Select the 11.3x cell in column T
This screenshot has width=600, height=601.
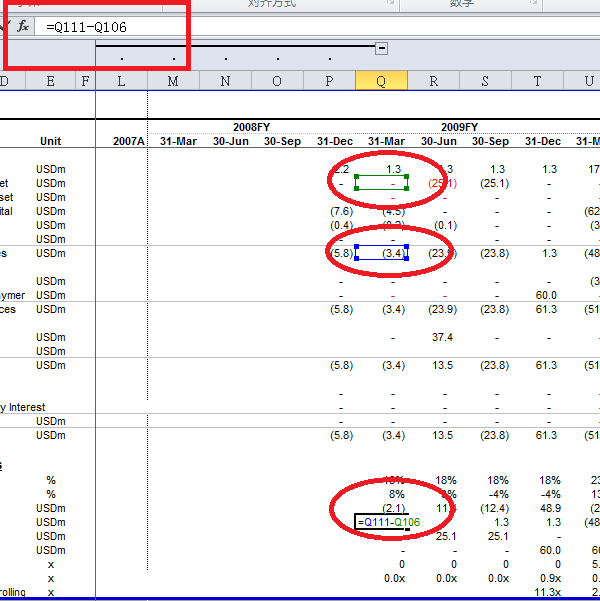547,592
